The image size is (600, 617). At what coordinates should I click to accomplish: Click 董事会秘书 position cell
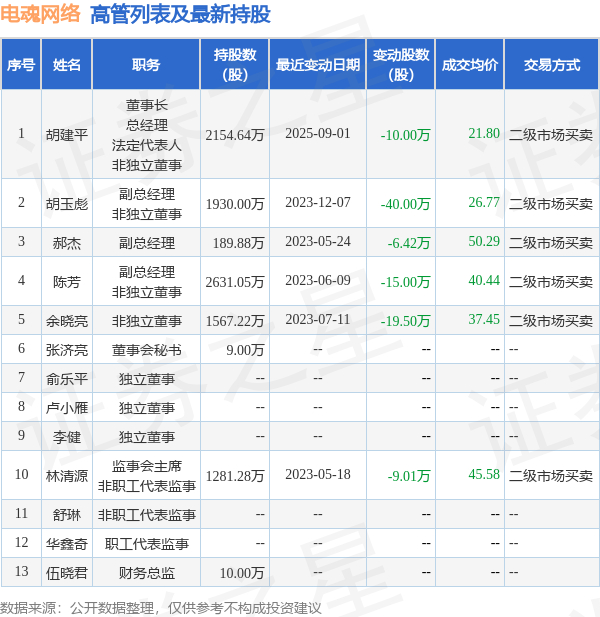[x=146, y=350]
